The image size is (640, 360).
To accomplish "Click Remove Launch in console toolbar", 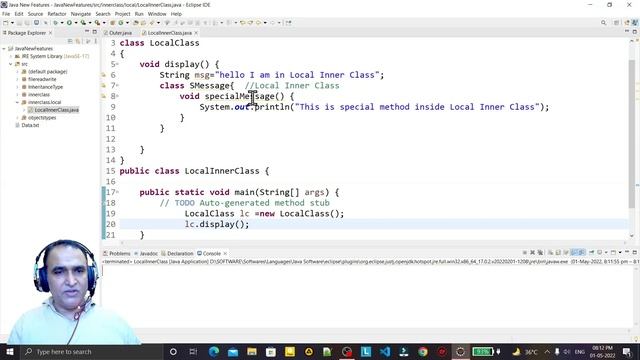I will click(x=532, y=253).
